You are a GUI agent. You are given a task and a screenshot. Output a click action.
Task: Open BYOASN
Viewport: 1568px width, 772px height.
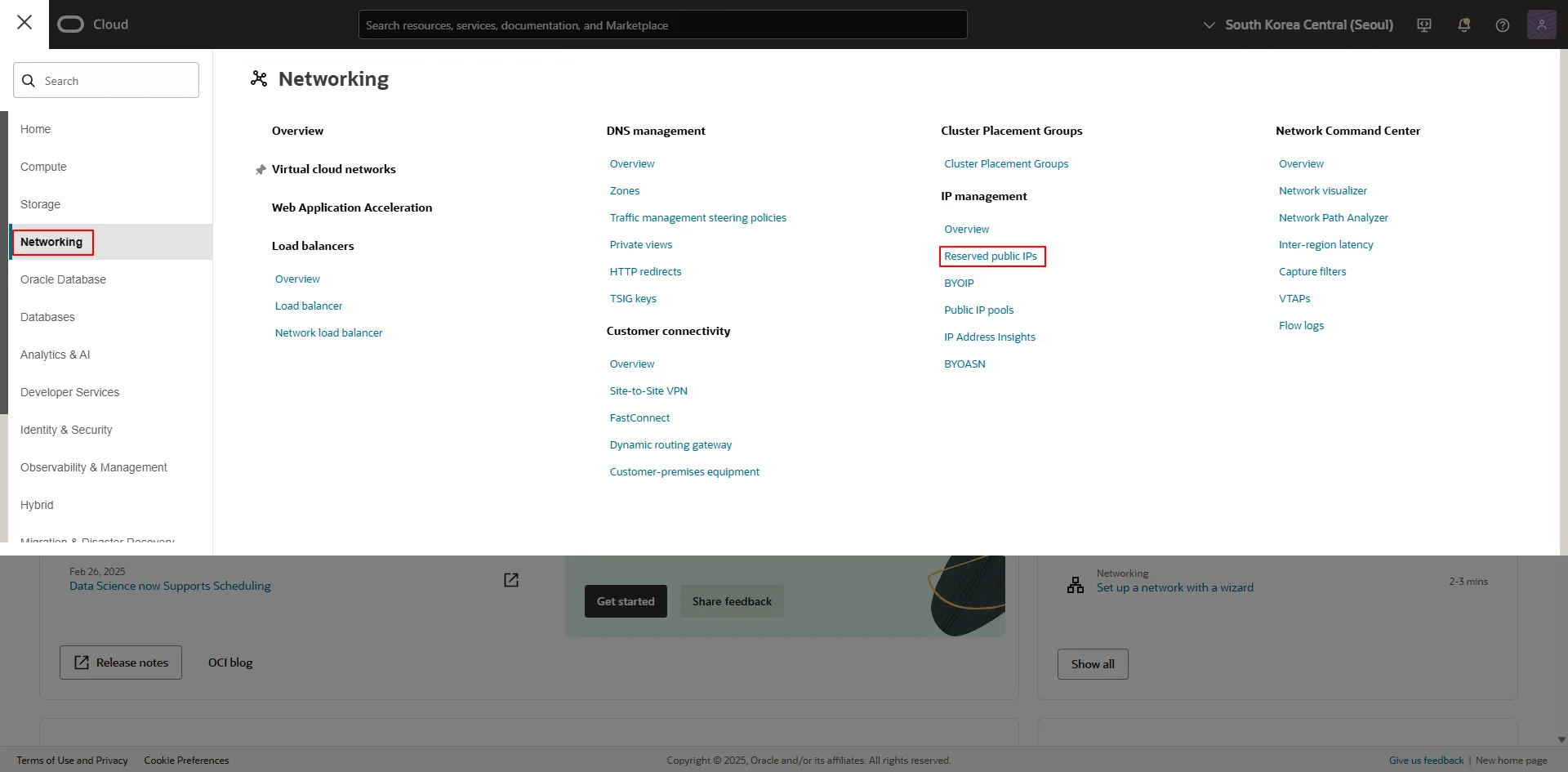pos(964,364)
